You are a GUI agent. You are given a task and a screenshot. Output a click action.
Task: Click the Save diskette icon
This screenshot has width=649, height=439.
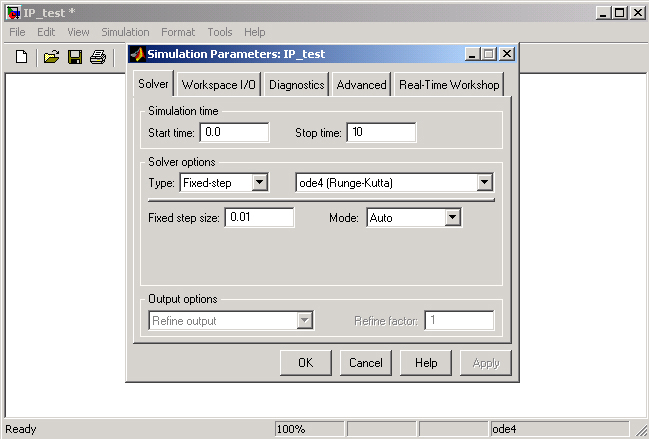point(75,57)
